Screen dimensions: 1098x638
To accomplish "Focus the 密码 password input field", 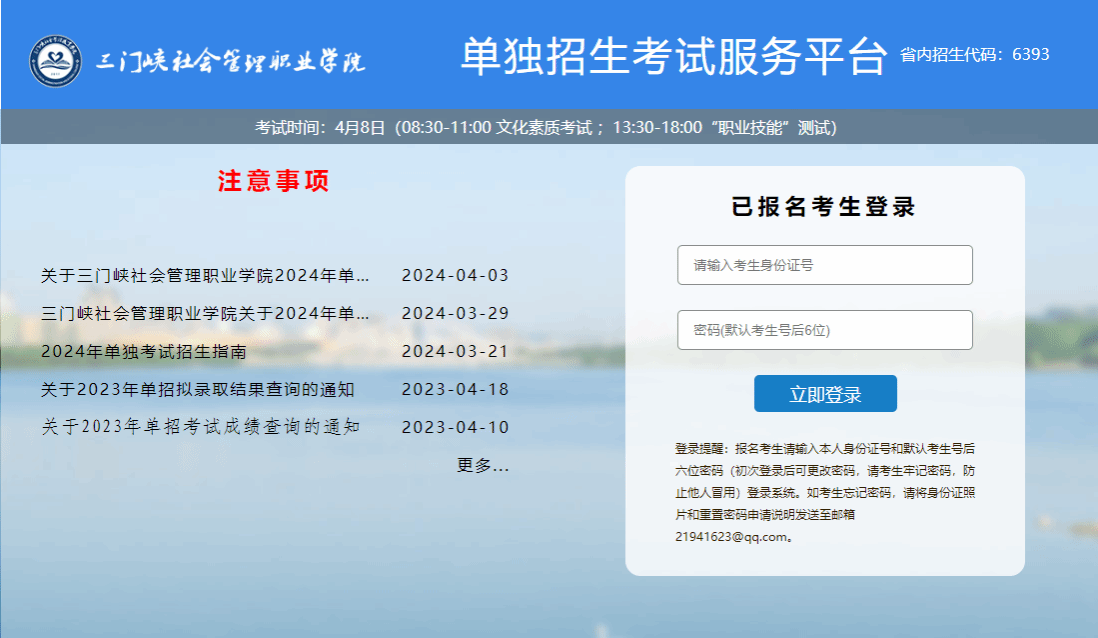I will (824, 330).
